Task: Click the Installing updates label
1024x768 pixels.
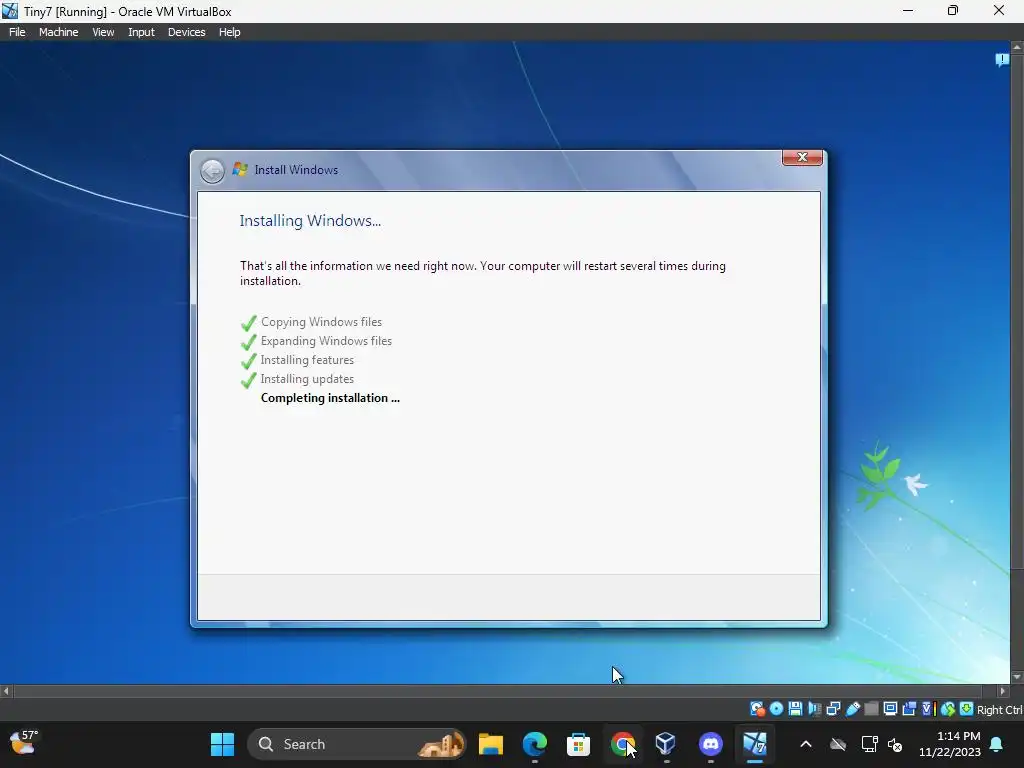Action: click(x=307, y=379)
